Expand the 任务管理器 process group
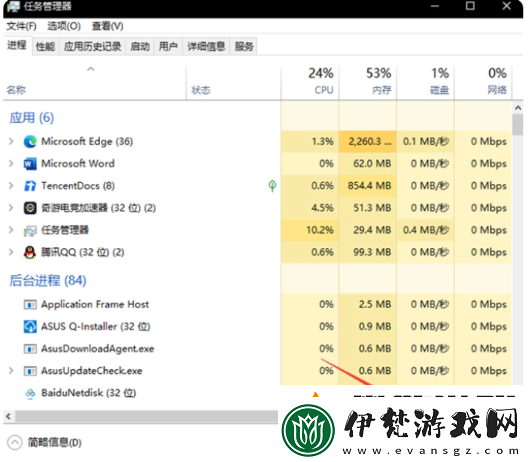The width and height of the screenshot is (528, 462). click(11, 230)
